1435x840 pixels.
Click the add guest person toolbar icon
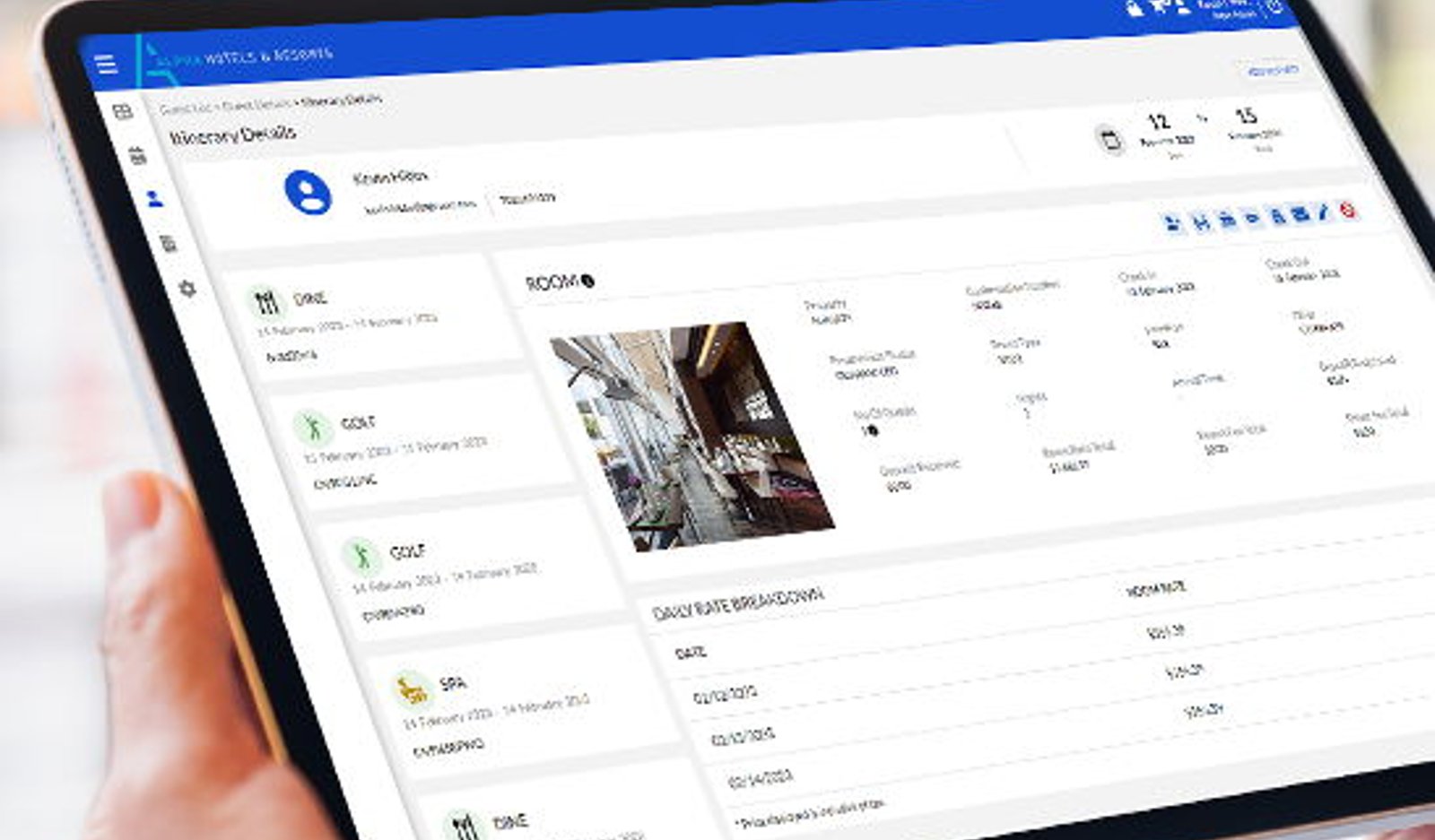(1171, 224)
